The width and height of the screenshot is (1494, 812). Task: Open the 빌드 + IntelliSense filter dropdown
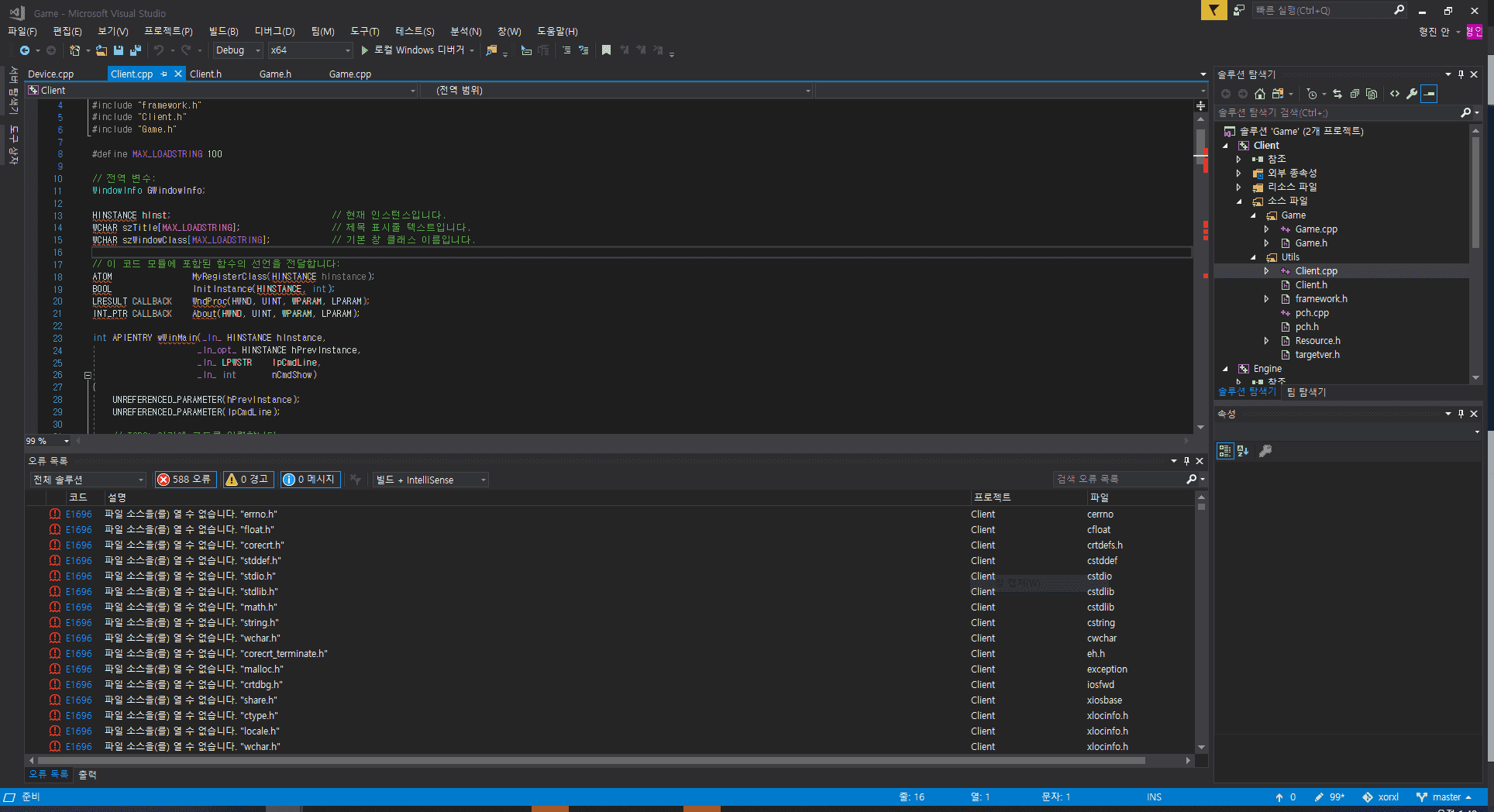(430, 480)
